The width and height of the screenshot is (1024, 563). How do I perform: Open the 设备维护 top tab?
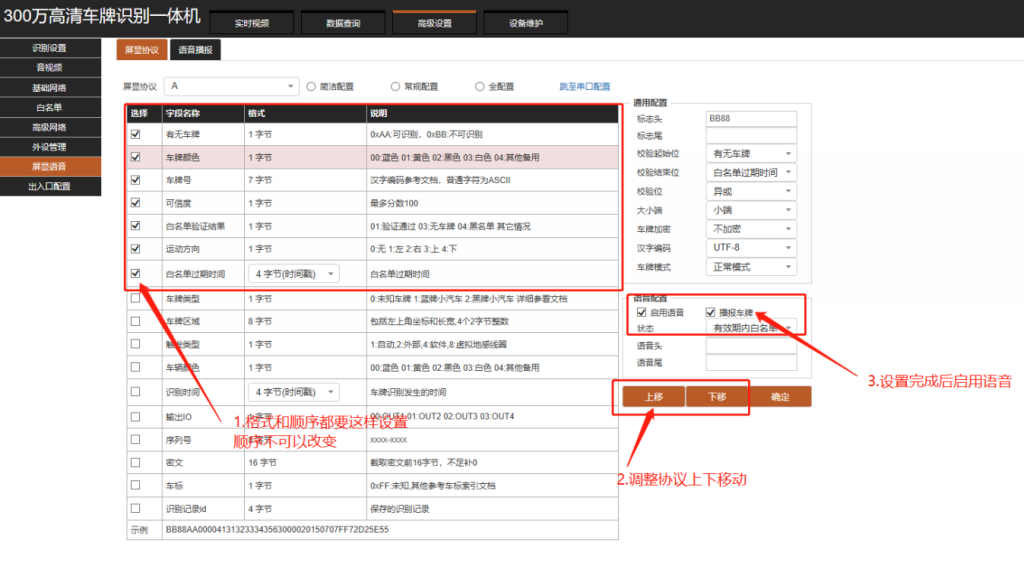click(x=525, y=23)
